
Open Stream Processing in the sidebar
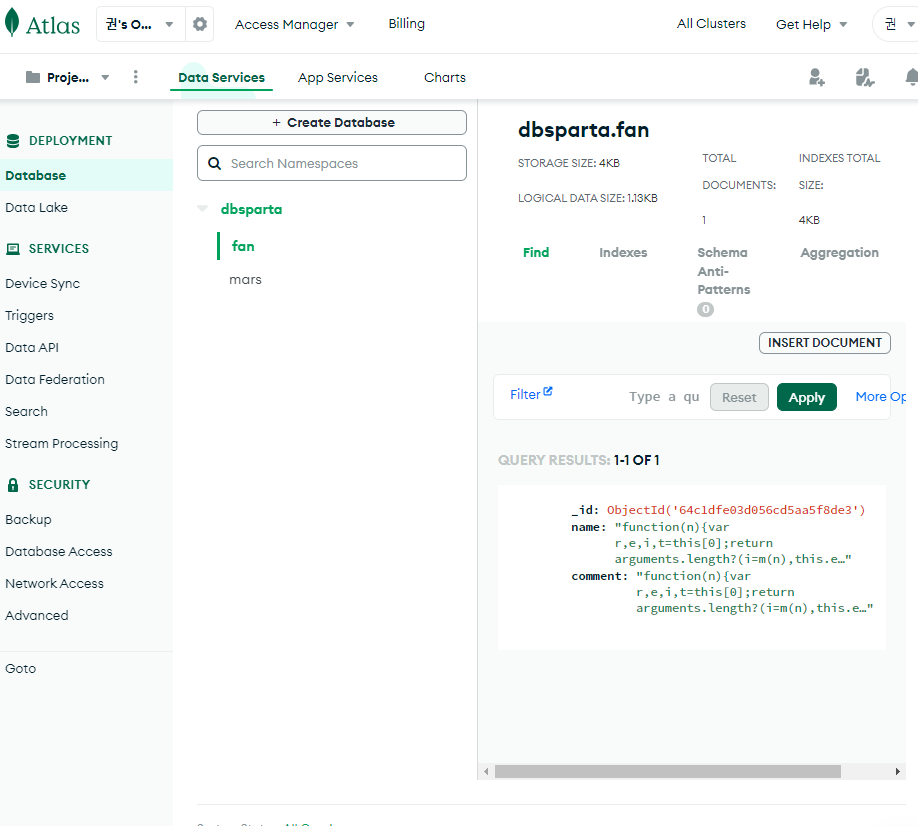click(61, 444)
